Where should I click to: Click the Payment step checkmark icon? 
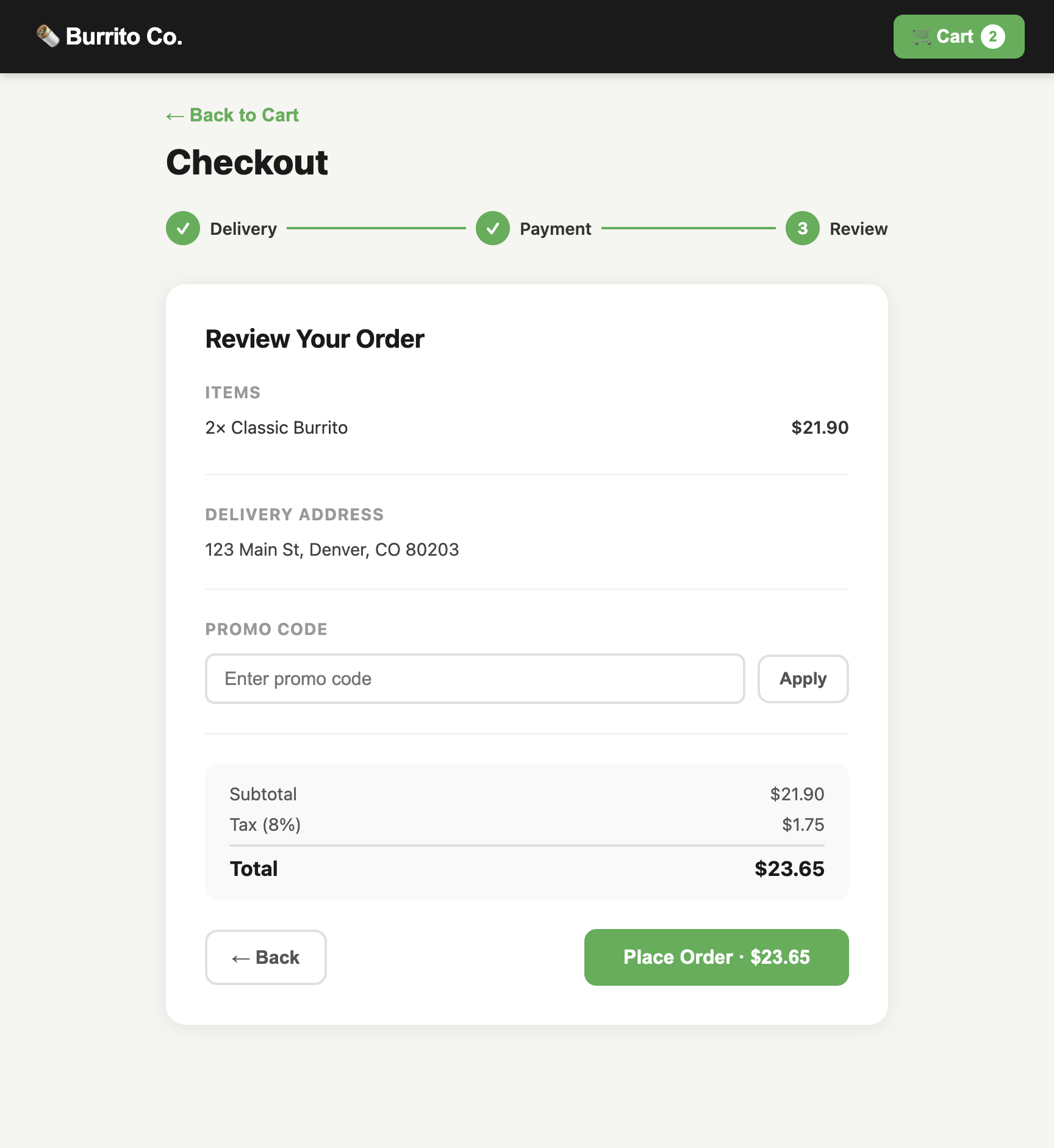[x=493, y=228]
